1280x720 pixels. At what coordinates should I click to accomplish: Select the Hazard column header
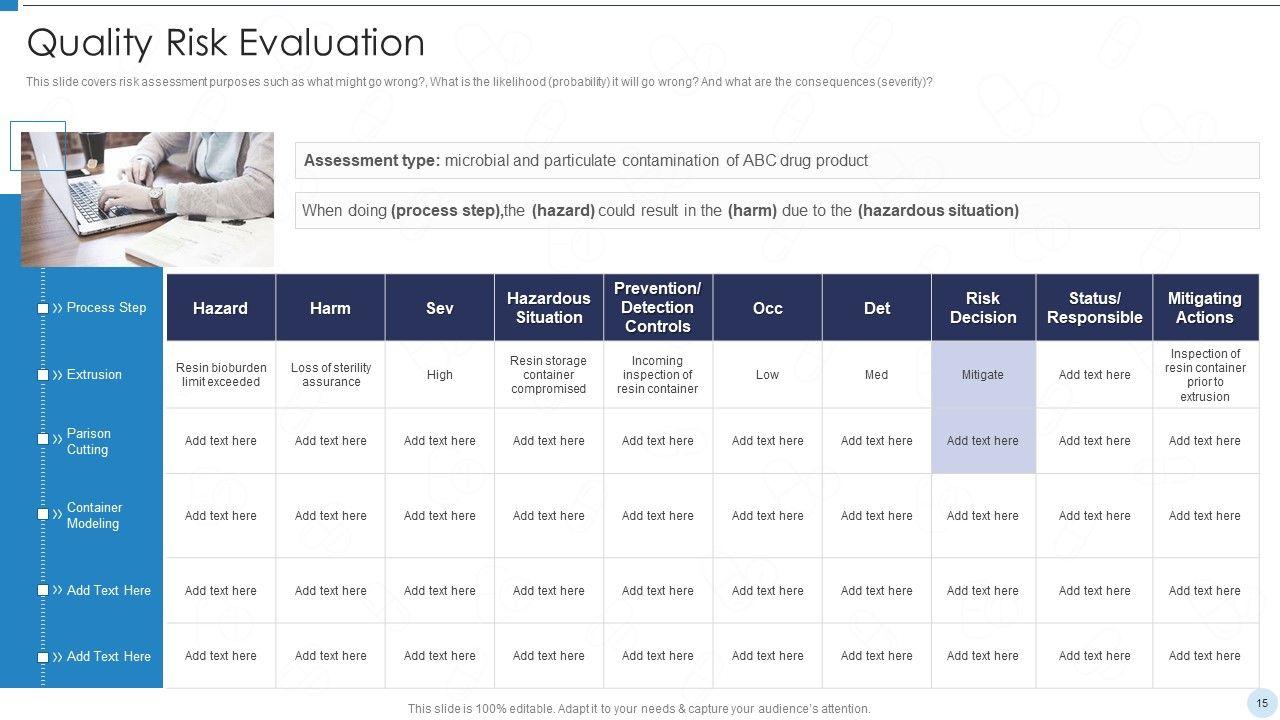pyautogui.click(x=220, y=308)
